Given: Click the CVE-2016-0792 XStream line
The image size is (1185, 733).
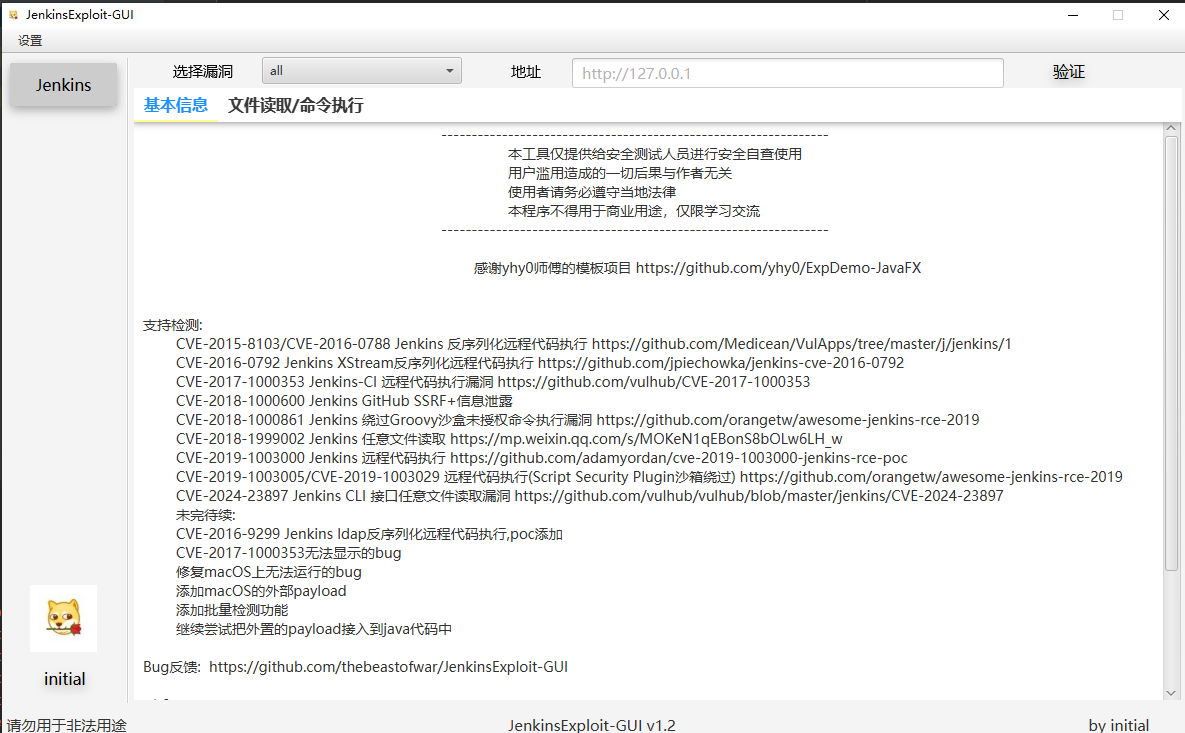Looking at the screenshot, I should (540, 363).
